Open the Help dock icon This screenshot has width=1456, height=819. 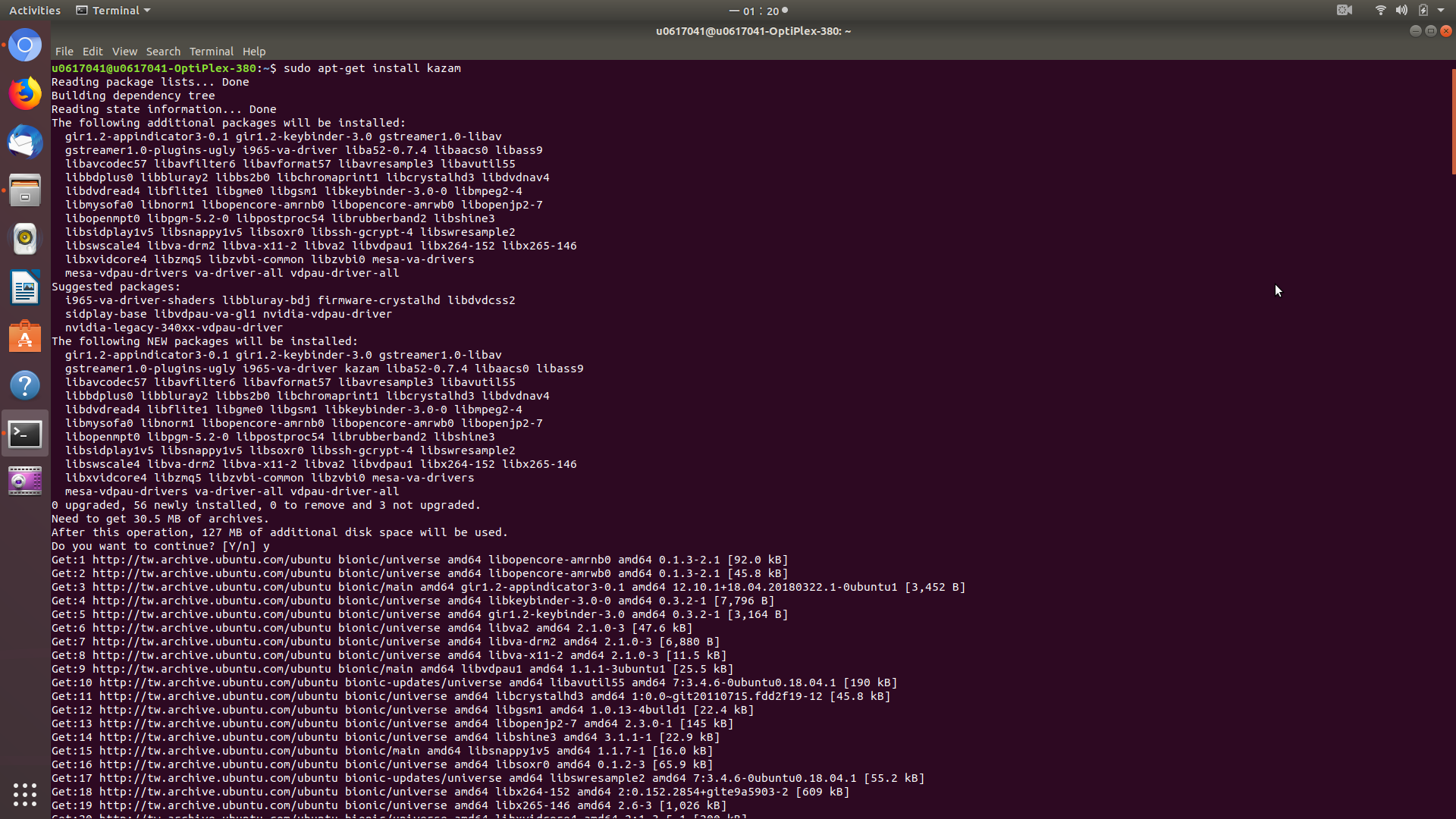click(25, 385)
